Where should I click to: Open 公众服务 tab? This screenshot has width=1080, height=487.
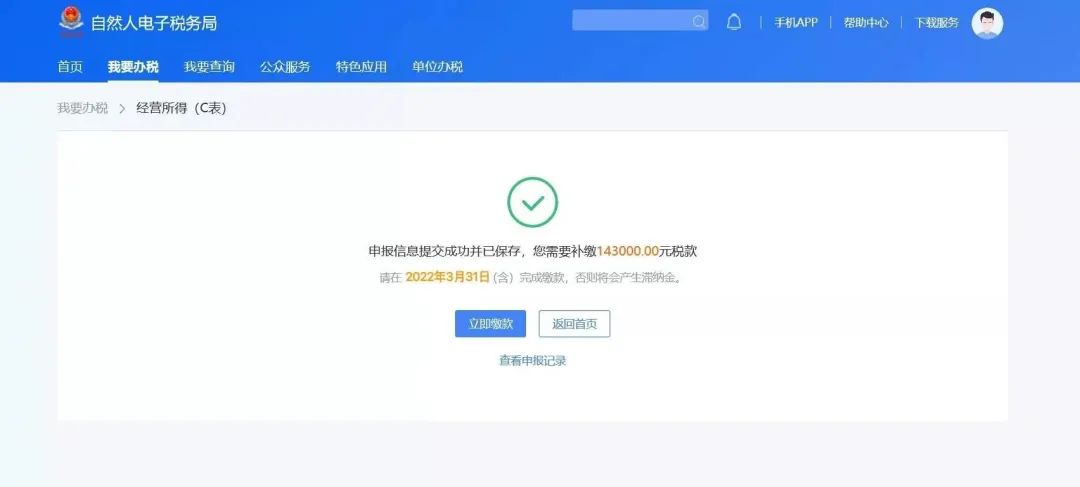(x=285, y=67)
